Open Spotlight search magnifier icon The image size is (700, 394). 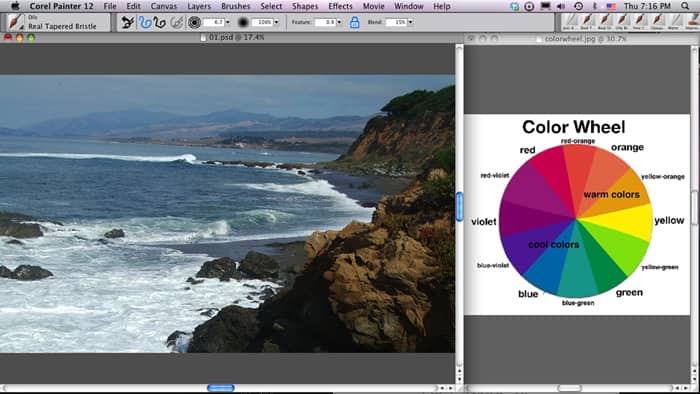(x=685, y=6)
